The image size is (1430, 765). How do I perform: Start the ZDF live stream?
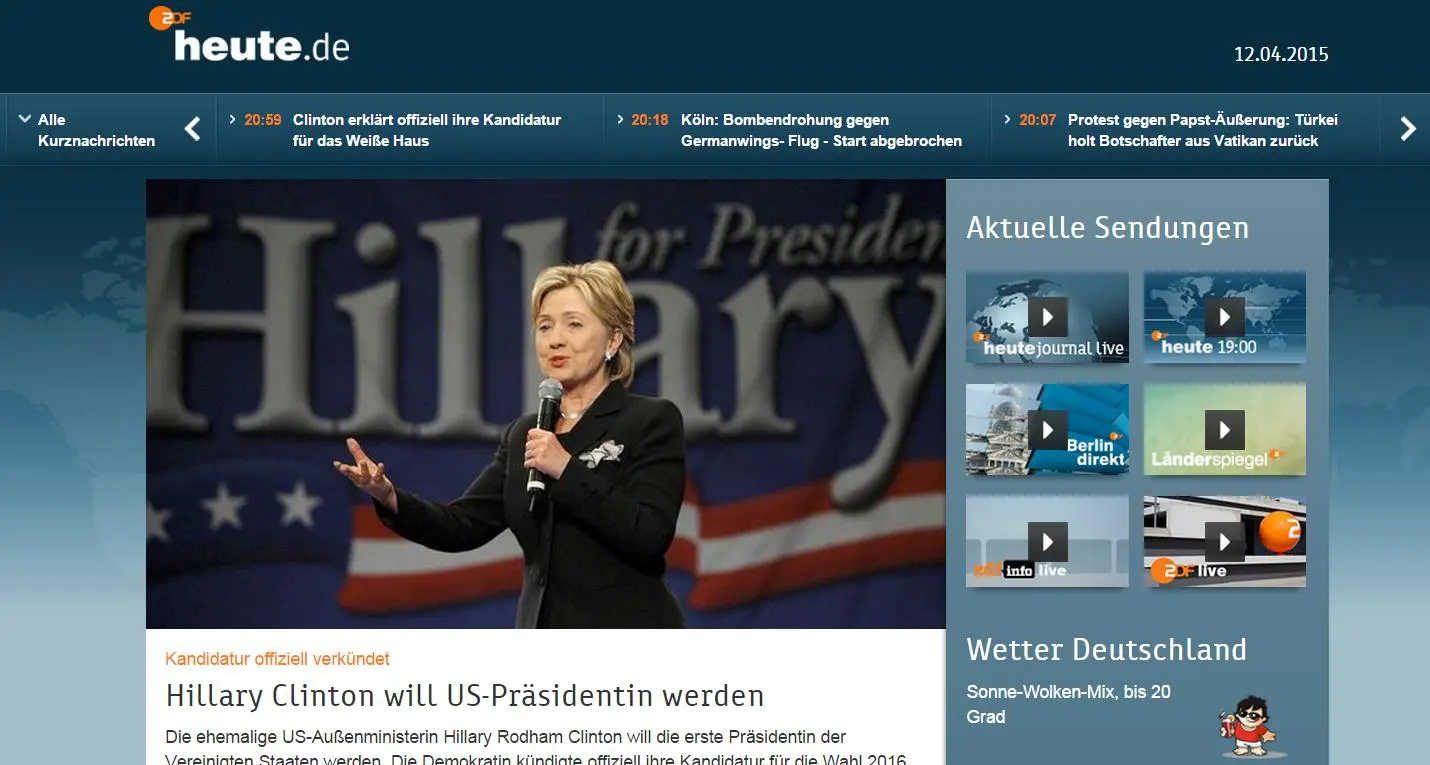(x=1224, y=540)
